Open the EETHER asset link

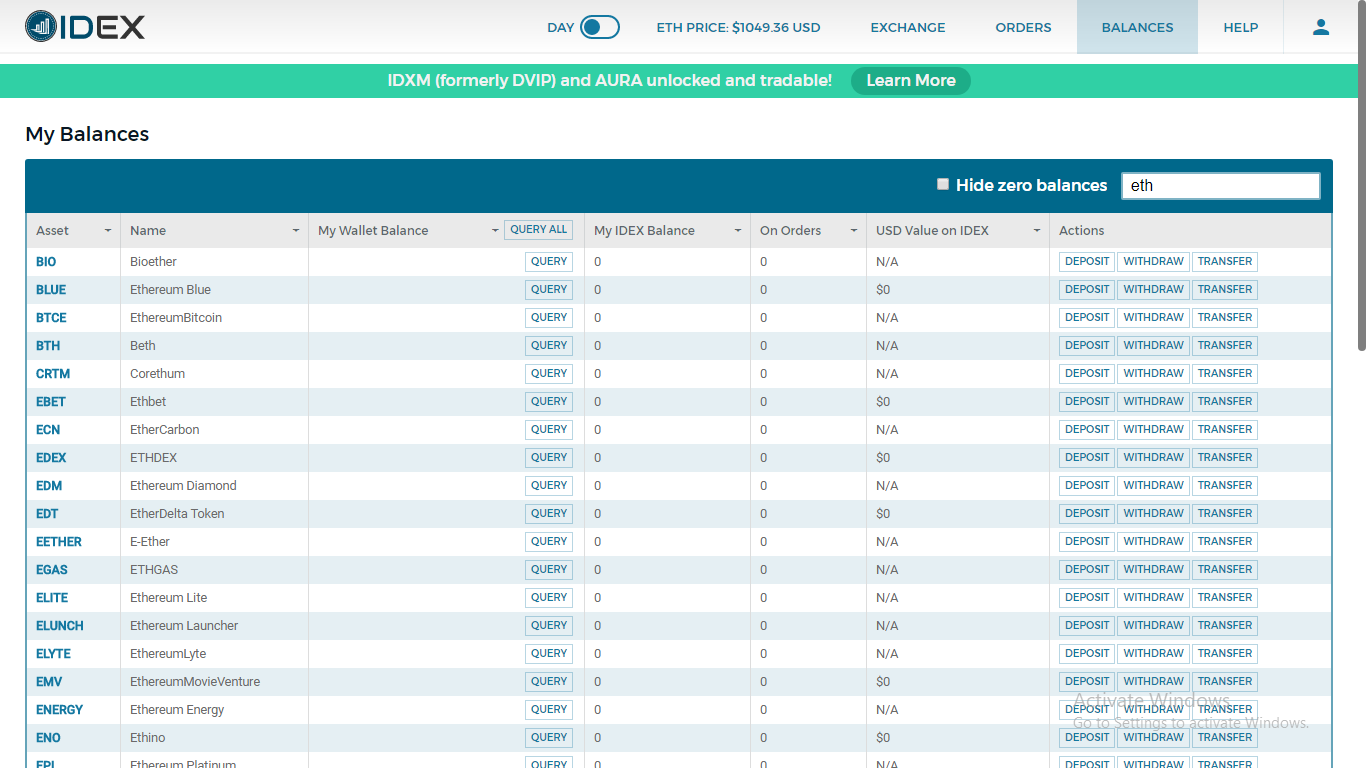tap(59, 542)
